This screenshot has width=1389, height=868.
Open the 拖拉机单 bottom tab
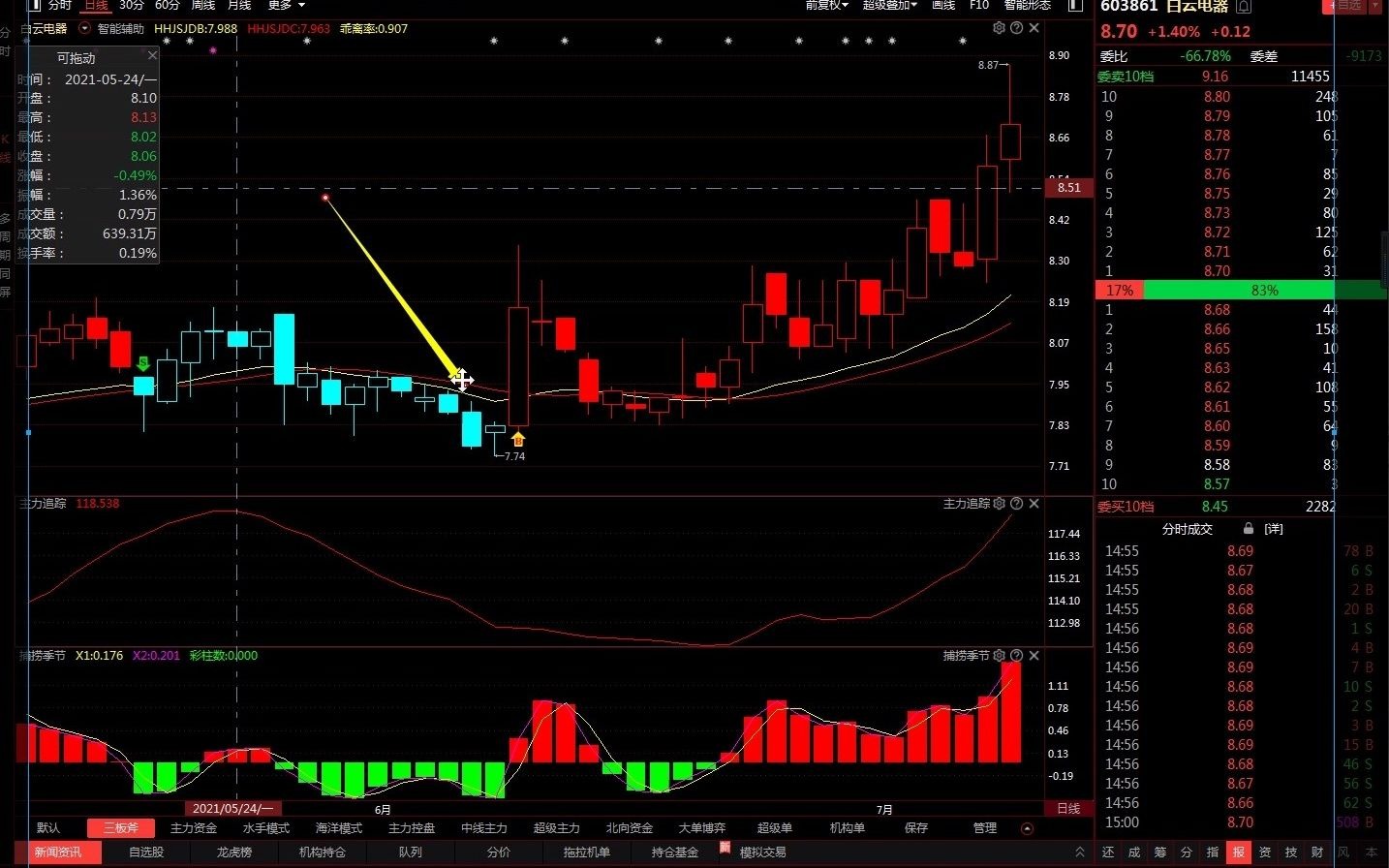587,852
